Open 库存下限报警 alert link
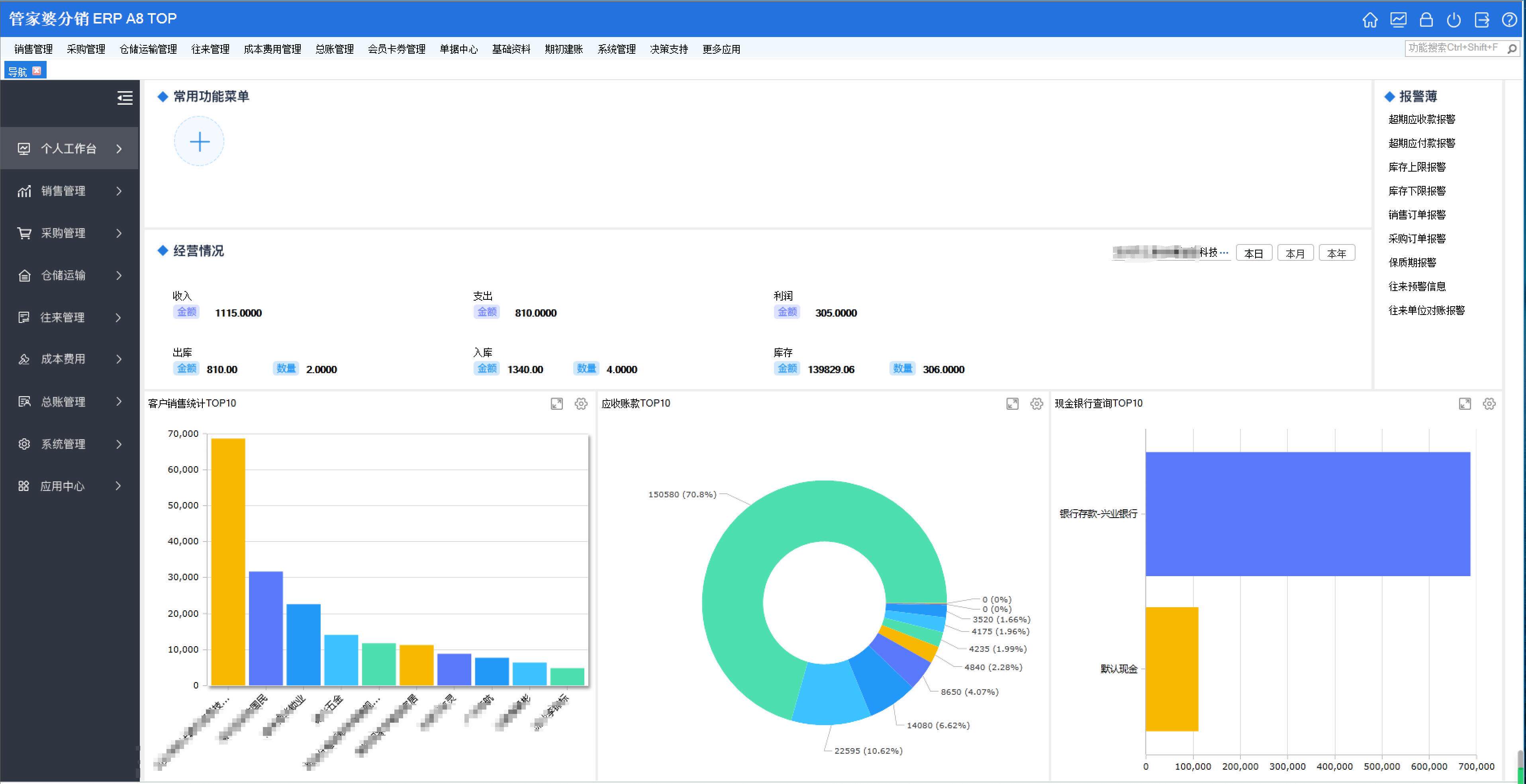Viewport: 1526px width, 784px height. click(1416, 191)
